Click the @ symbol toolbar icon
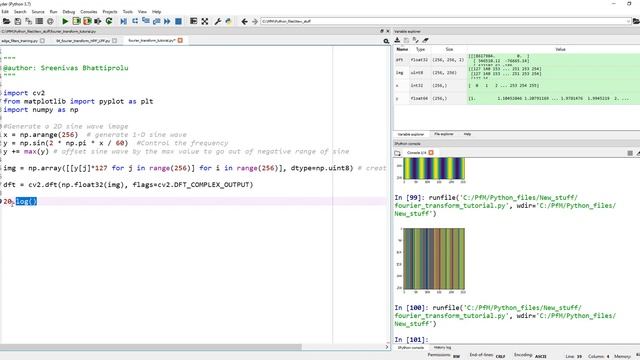 [50, 21]
